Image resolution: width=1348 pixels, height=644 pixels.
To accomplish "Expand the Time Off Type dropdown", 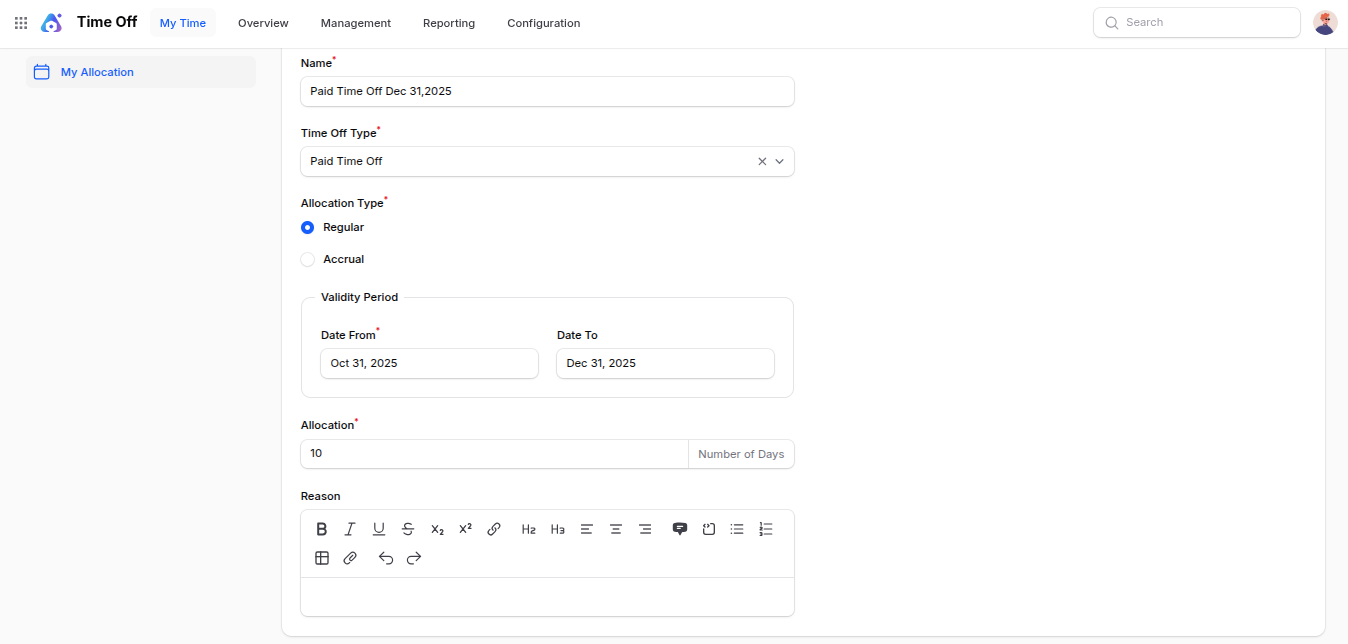I will (780, 161).
